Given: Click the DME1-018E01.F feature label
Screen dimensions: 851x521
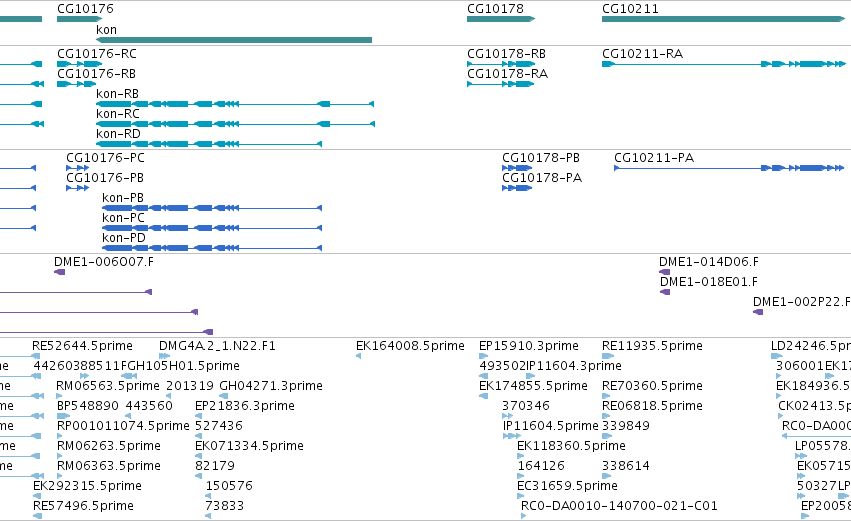Looking at the screenshot, I should [x=709, y=282].
